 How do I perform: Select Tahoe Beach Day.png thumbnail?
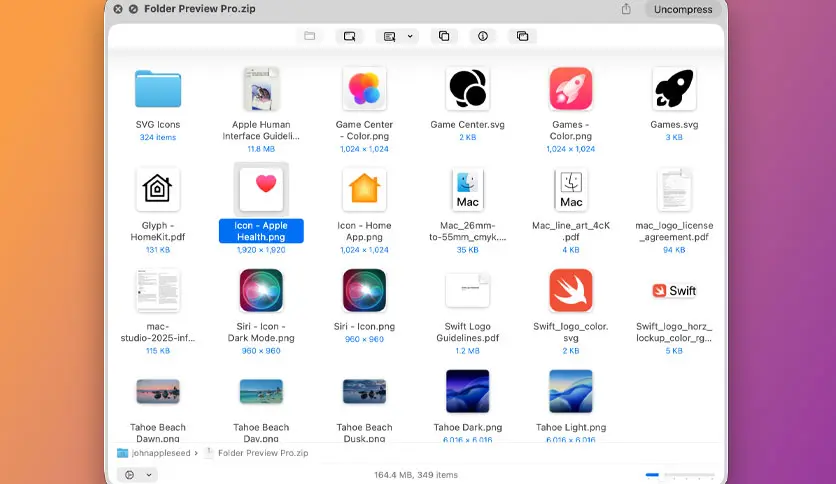[x=261, y=391]
